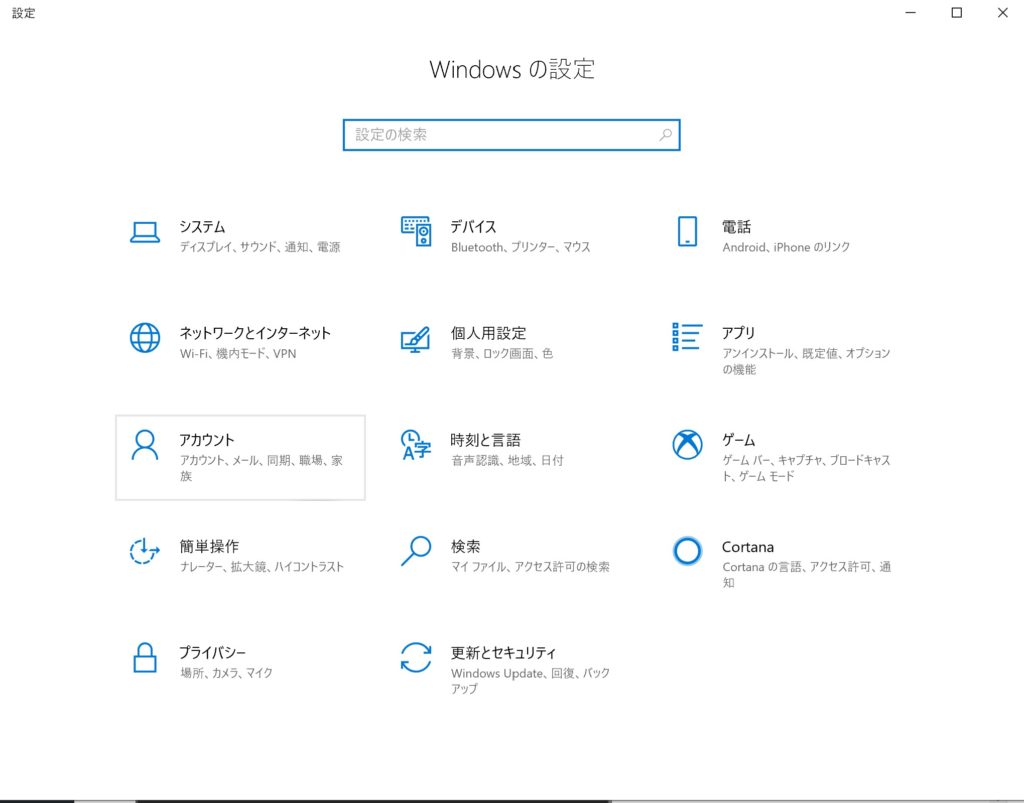Click the text 背景、ロック画面、色

[502, 353]
